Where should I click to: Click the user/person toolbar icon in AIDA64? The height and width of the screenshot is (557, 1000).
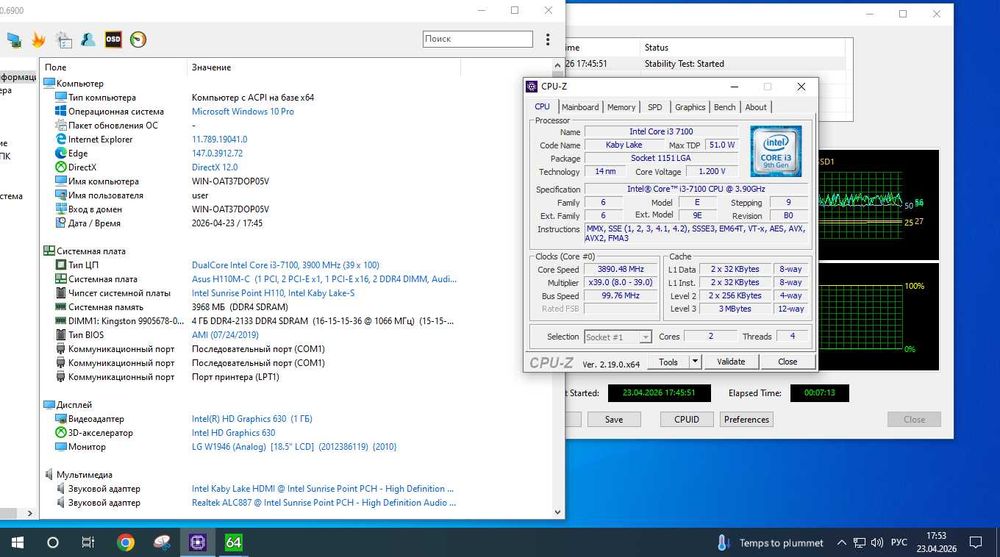click(x=88, y=40)
